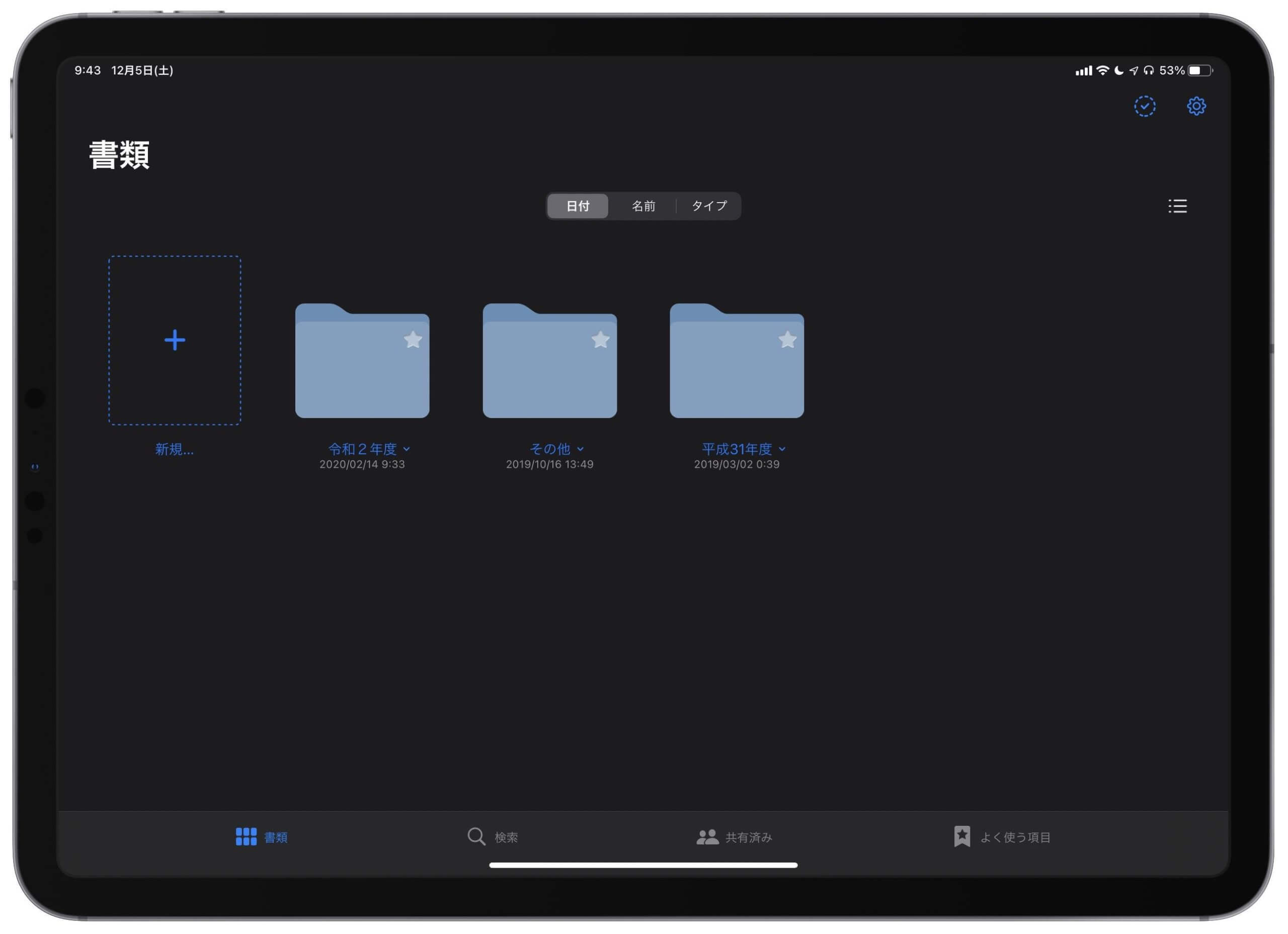Tap the Do Not Disturb moon icon
The image size is (1288, 934).
click(x=1119, y=70)
